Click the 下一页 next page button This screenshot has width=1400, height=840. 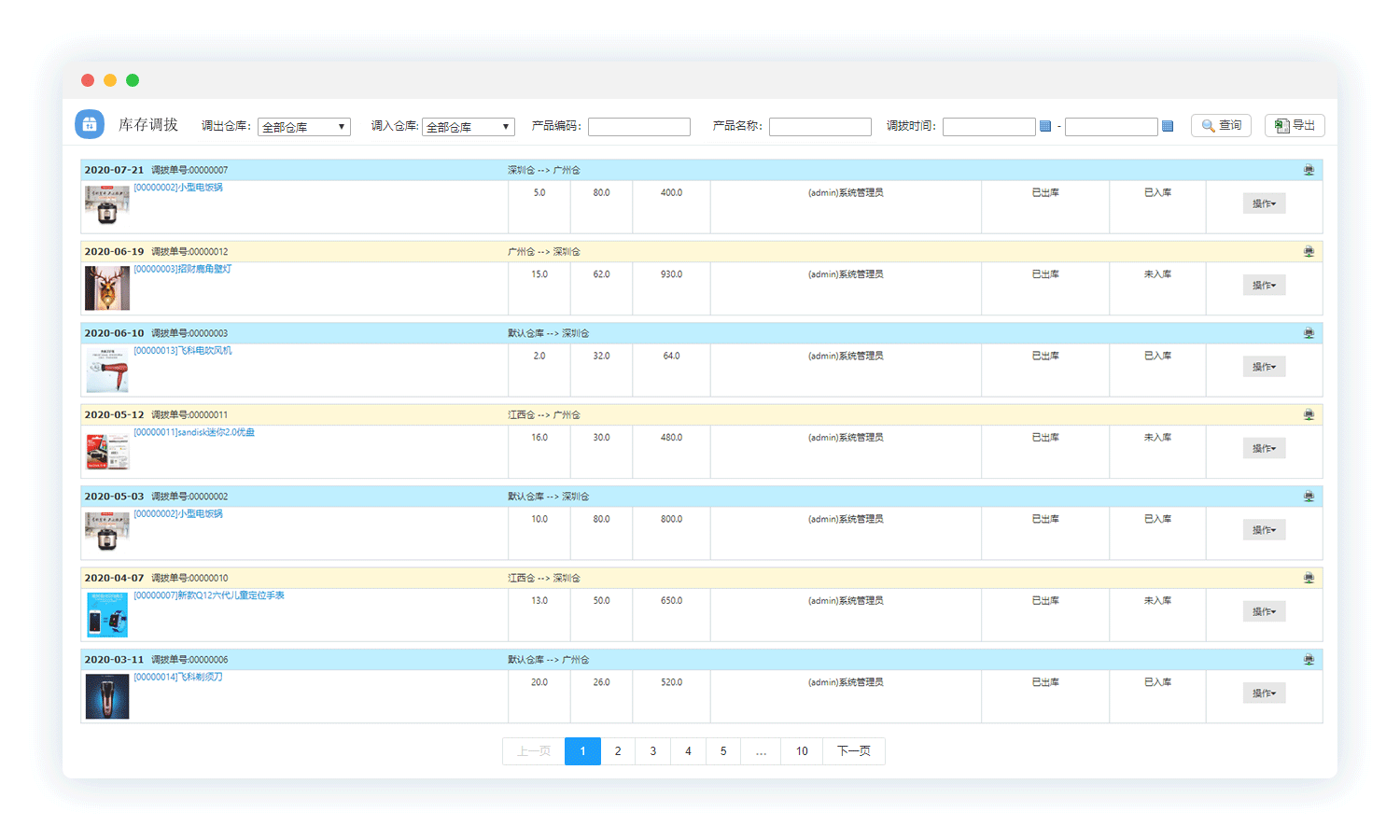(853, 751)
